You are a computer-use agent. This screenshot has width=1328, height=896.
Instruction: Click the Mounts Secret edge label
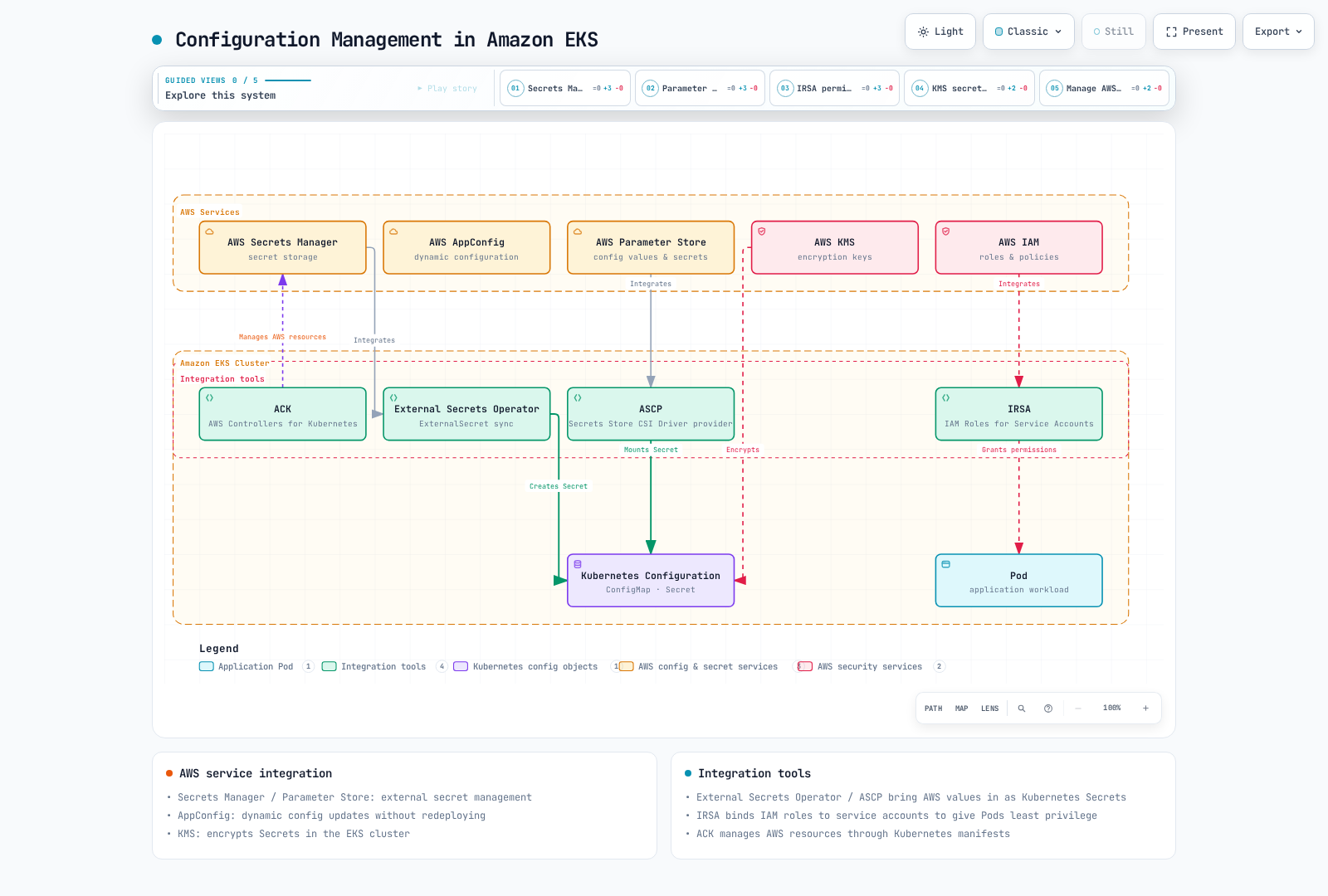pyautogui.click(x=651, y=450)
